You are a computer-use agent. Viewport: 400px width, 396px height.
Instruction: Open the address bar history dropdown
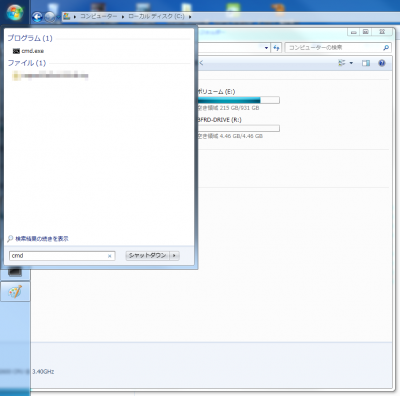[x=266, y=48]
